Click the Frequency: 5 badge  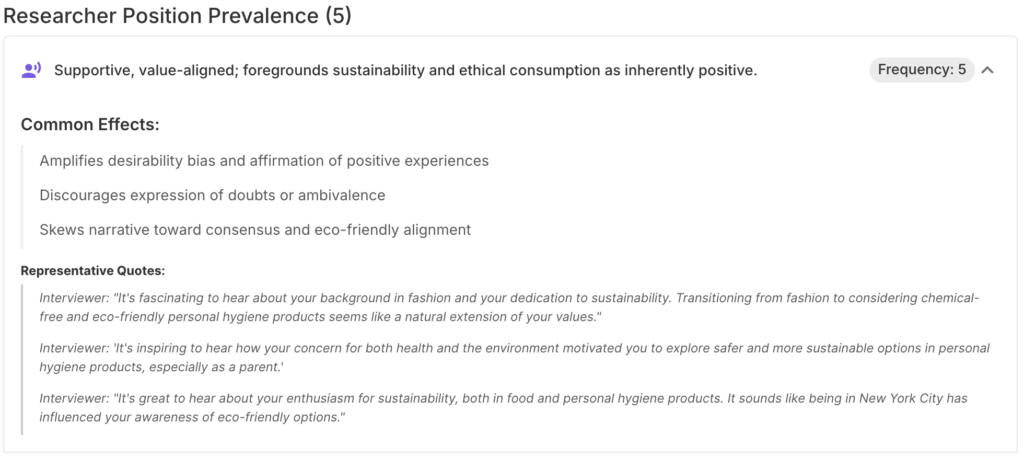(x=921, y=70)
